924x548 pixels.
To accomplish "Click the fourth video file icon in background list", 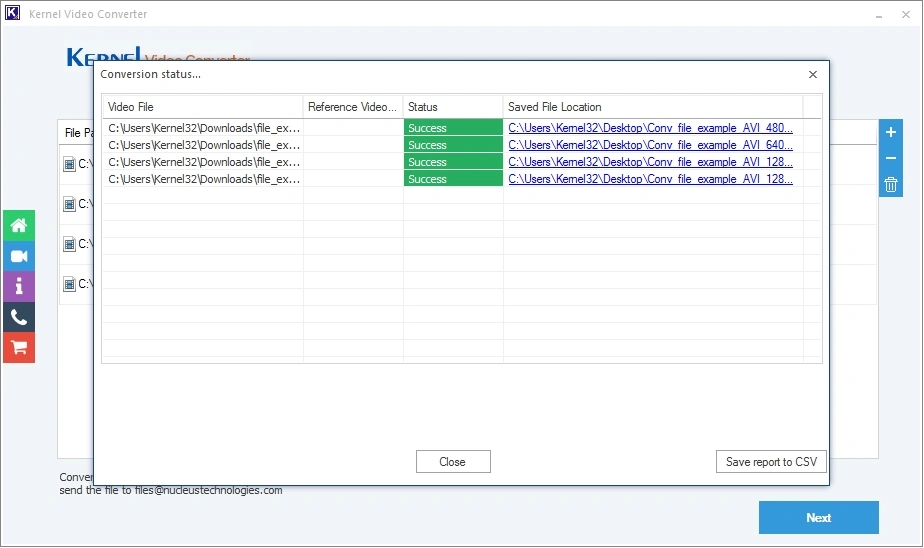I will 70,284.
